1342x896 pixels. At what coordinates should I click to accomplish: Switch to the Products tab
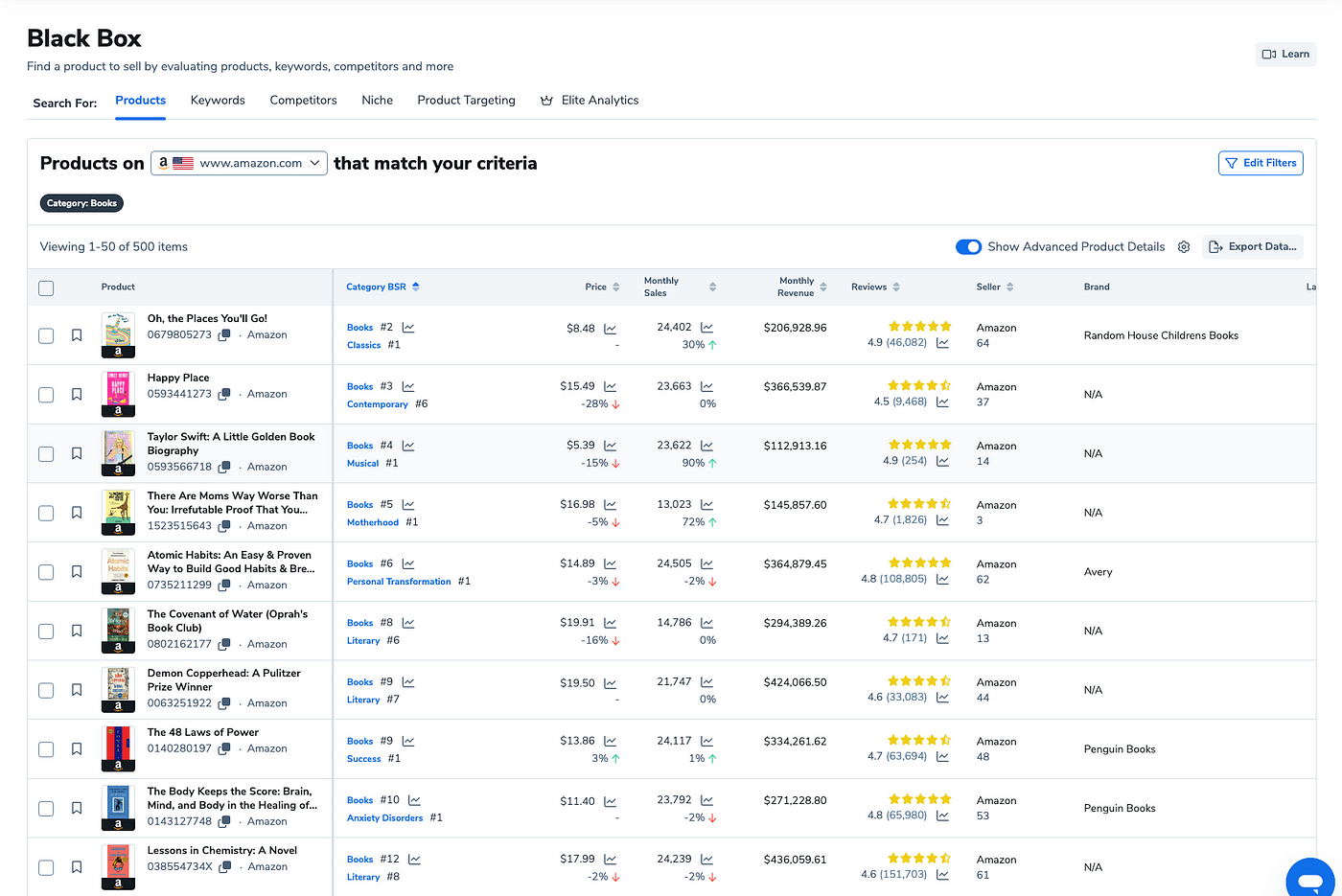[140, 100]
